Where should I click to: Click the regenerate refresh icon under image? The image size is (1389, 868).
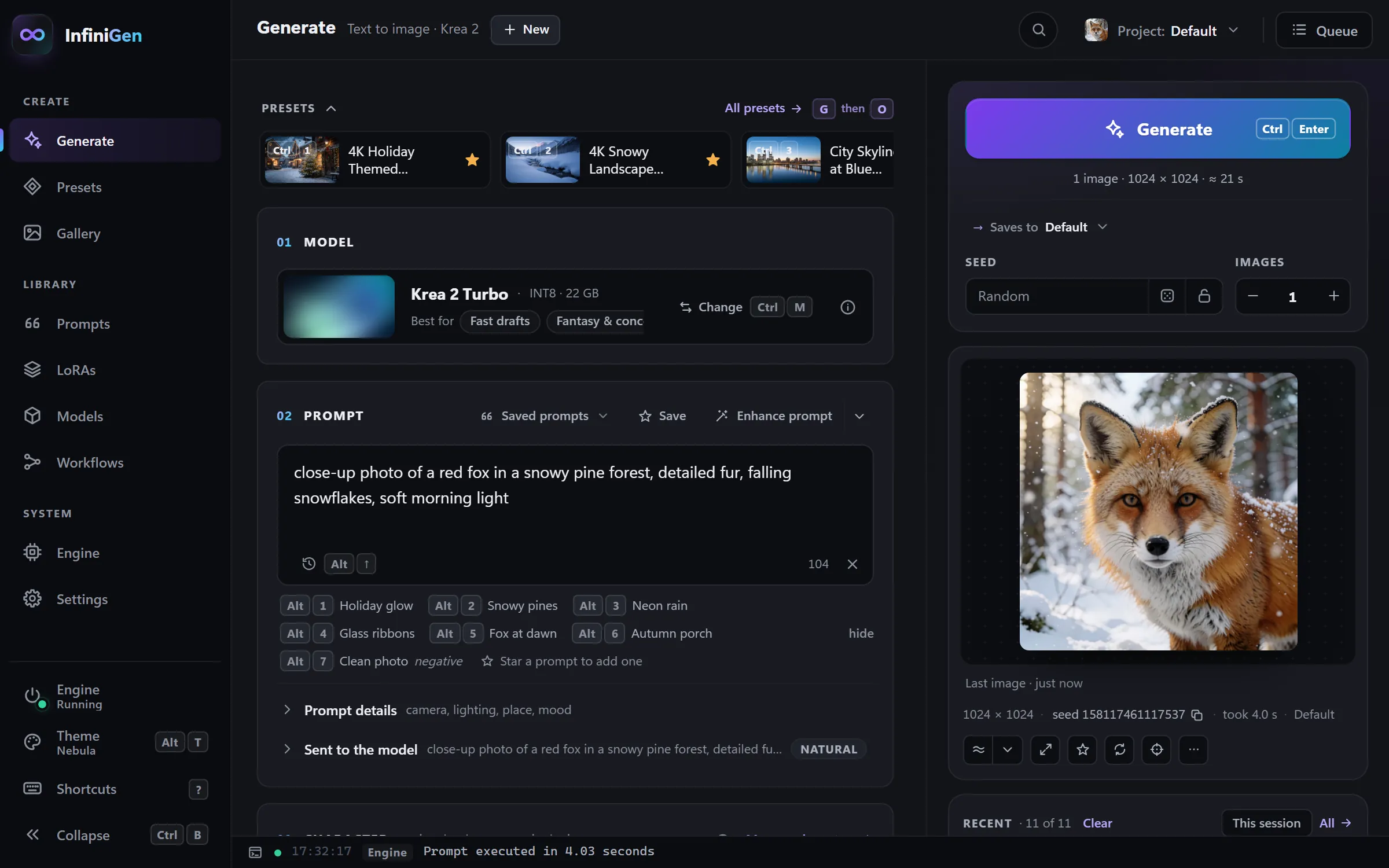coord(1119,749)
